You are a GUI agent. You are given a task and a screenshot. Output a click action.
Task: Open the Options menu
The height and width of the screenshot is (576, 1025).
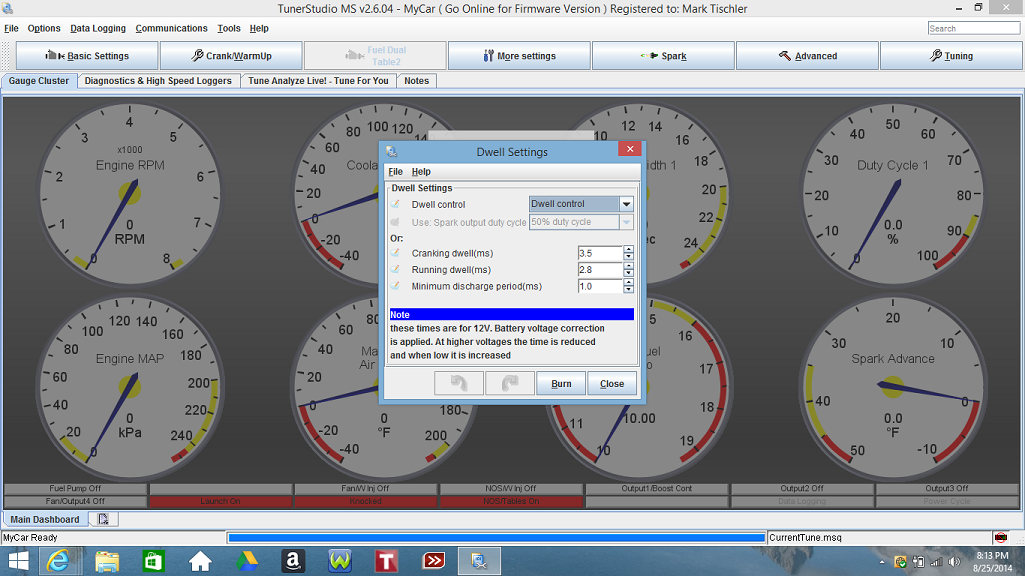pos(44,28)
